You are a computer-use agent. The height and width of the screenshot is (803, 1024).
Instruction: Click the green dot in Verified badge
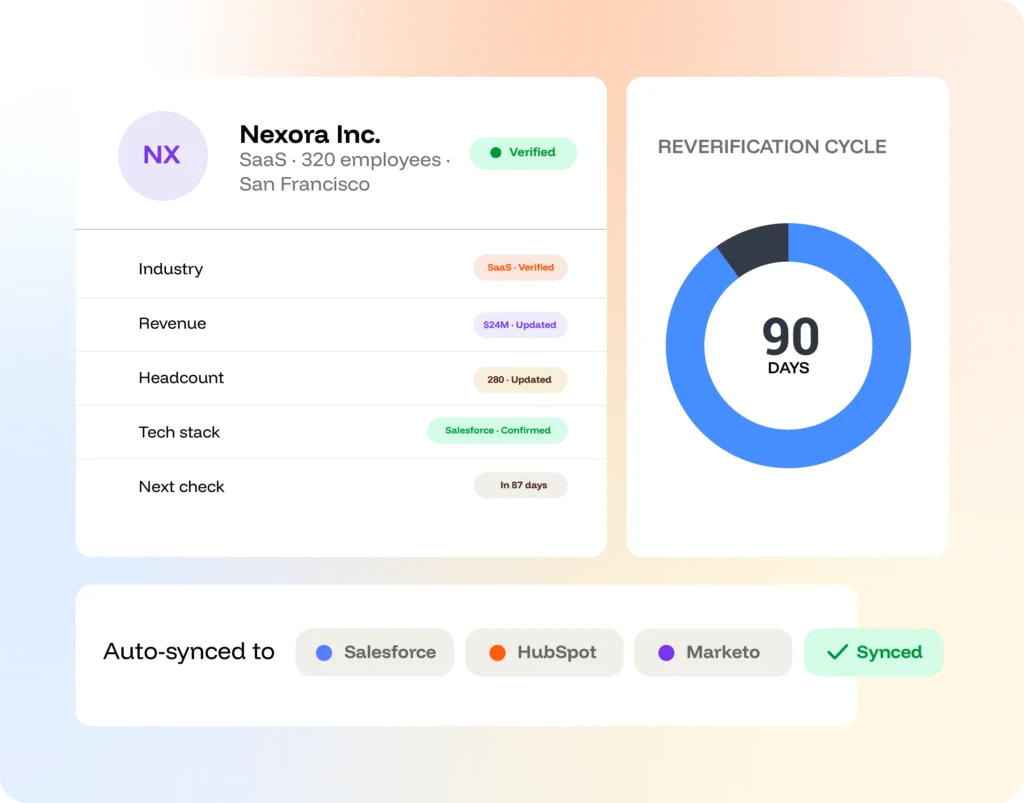[x=496, y=153]
